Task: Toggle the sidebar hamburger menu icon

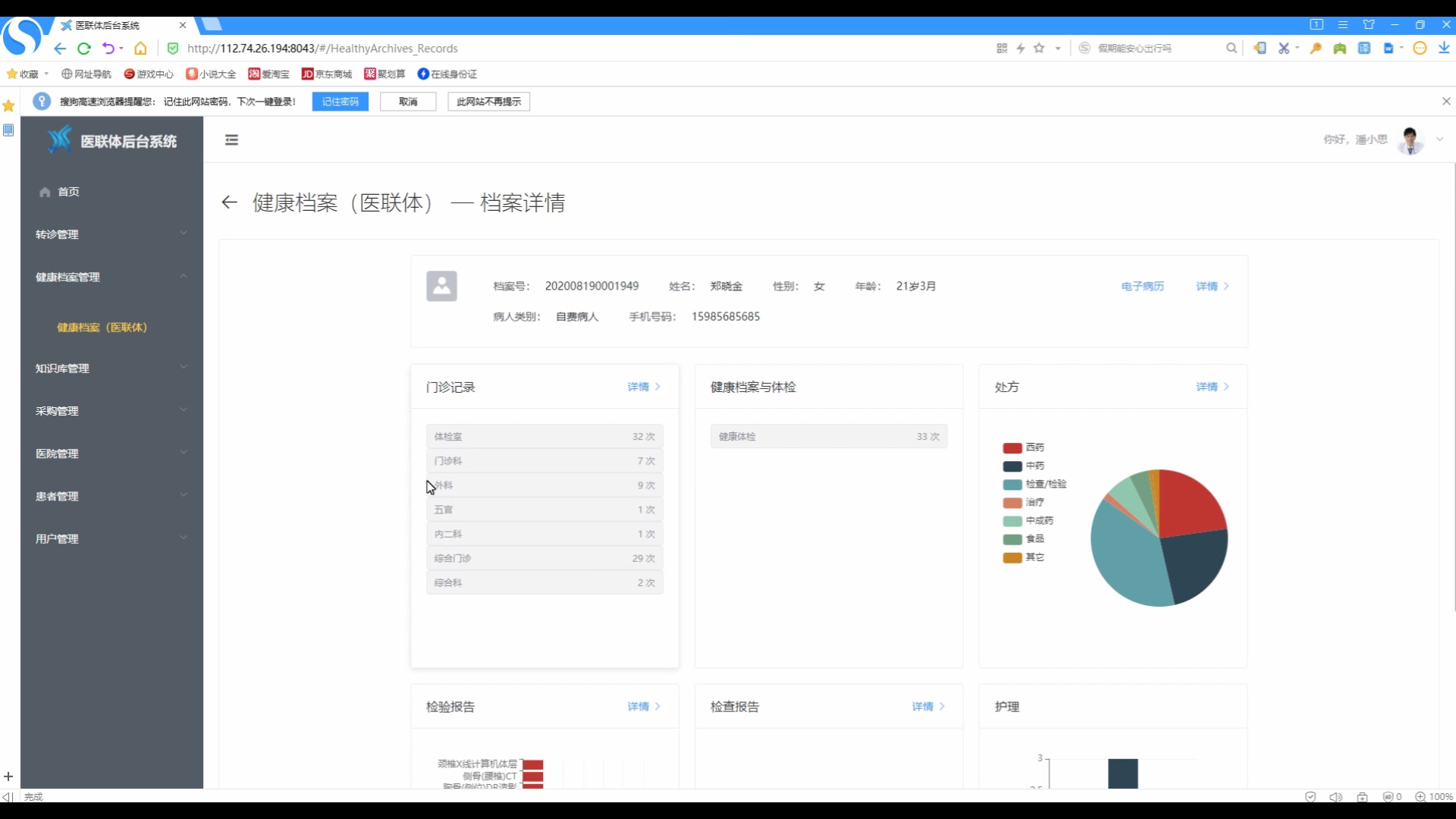Action: [231, 140]
